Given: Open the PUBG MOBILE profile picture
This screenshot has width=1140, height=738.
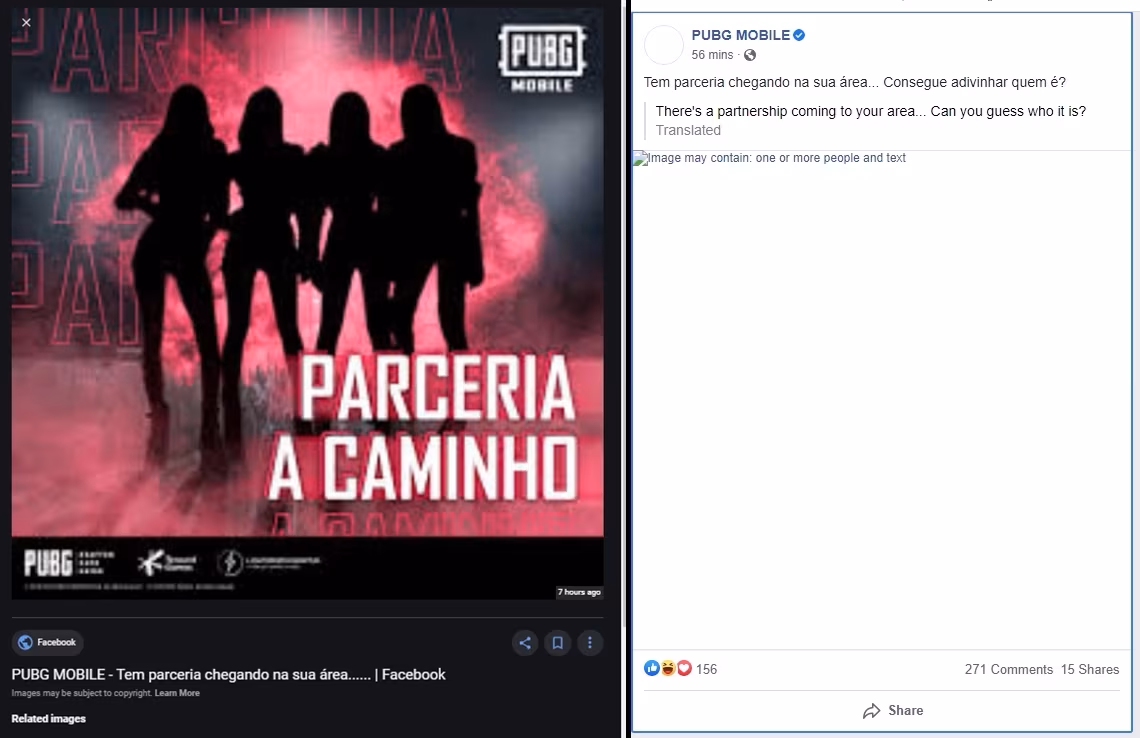Looking at the screenshot, I should tap(664, 45).
